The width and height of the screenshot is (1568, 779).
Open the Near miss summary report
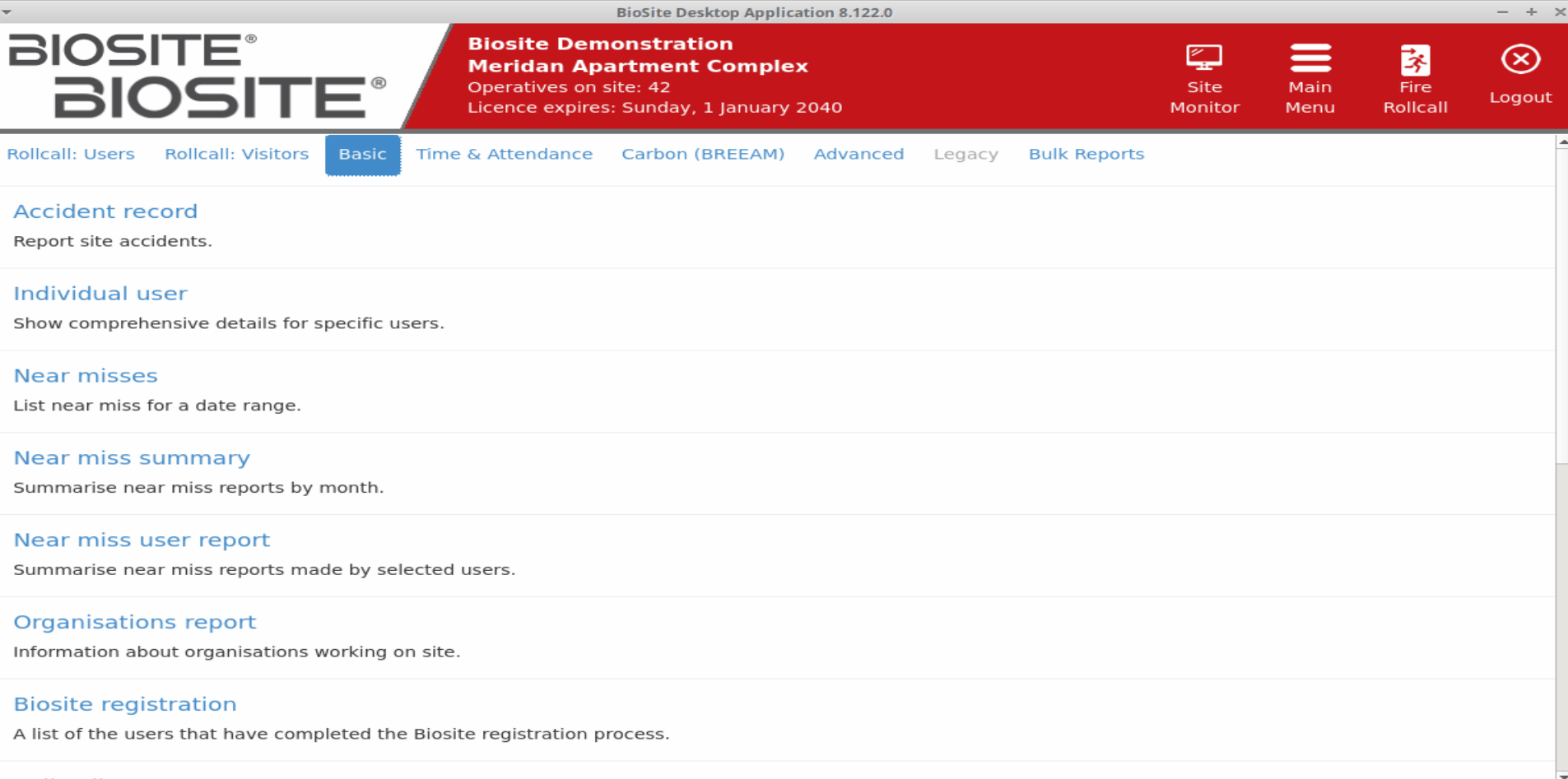click(132, 458)
